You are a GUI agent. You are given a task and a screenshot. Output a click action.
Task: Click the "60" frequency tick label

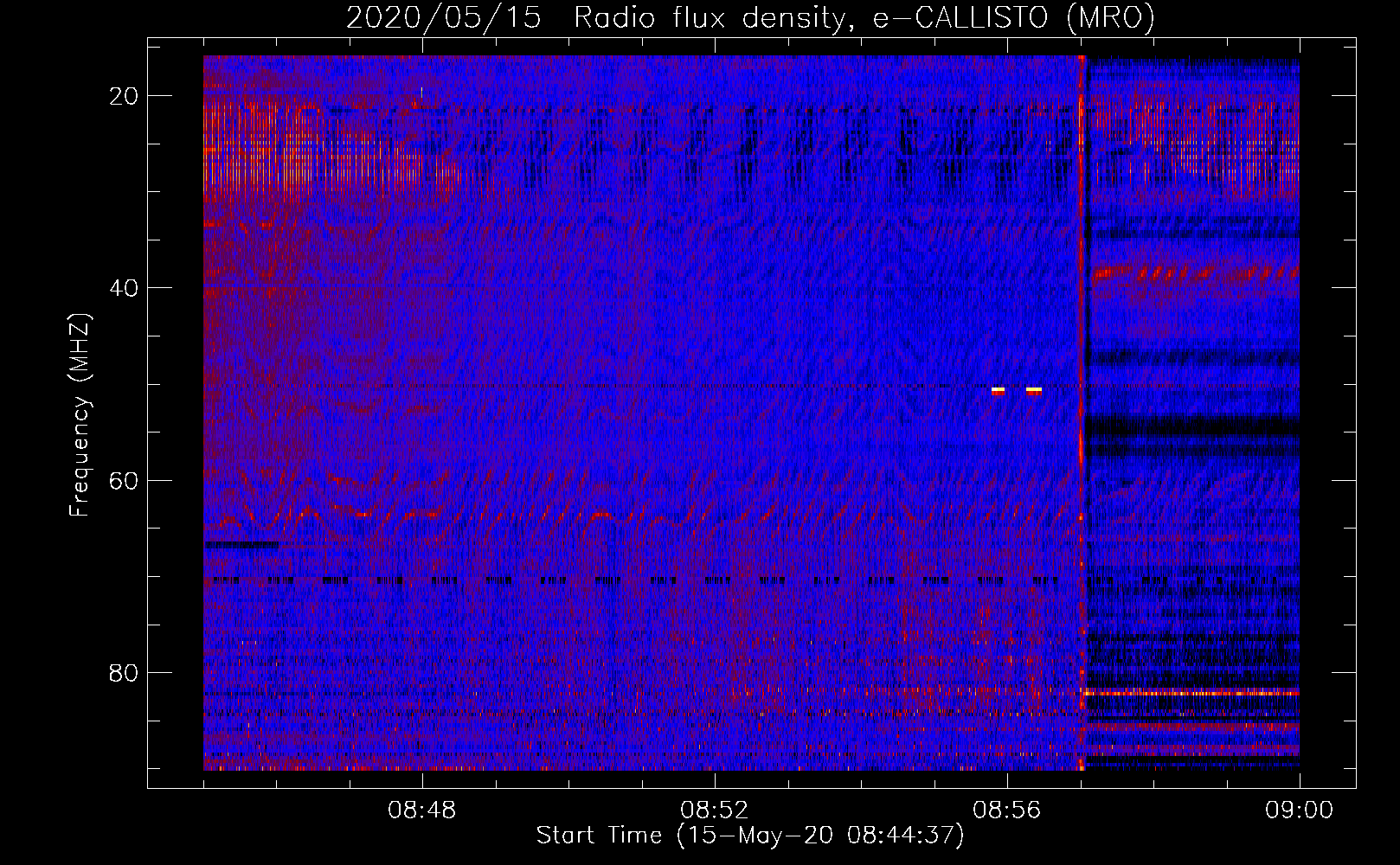coord(125,480)
